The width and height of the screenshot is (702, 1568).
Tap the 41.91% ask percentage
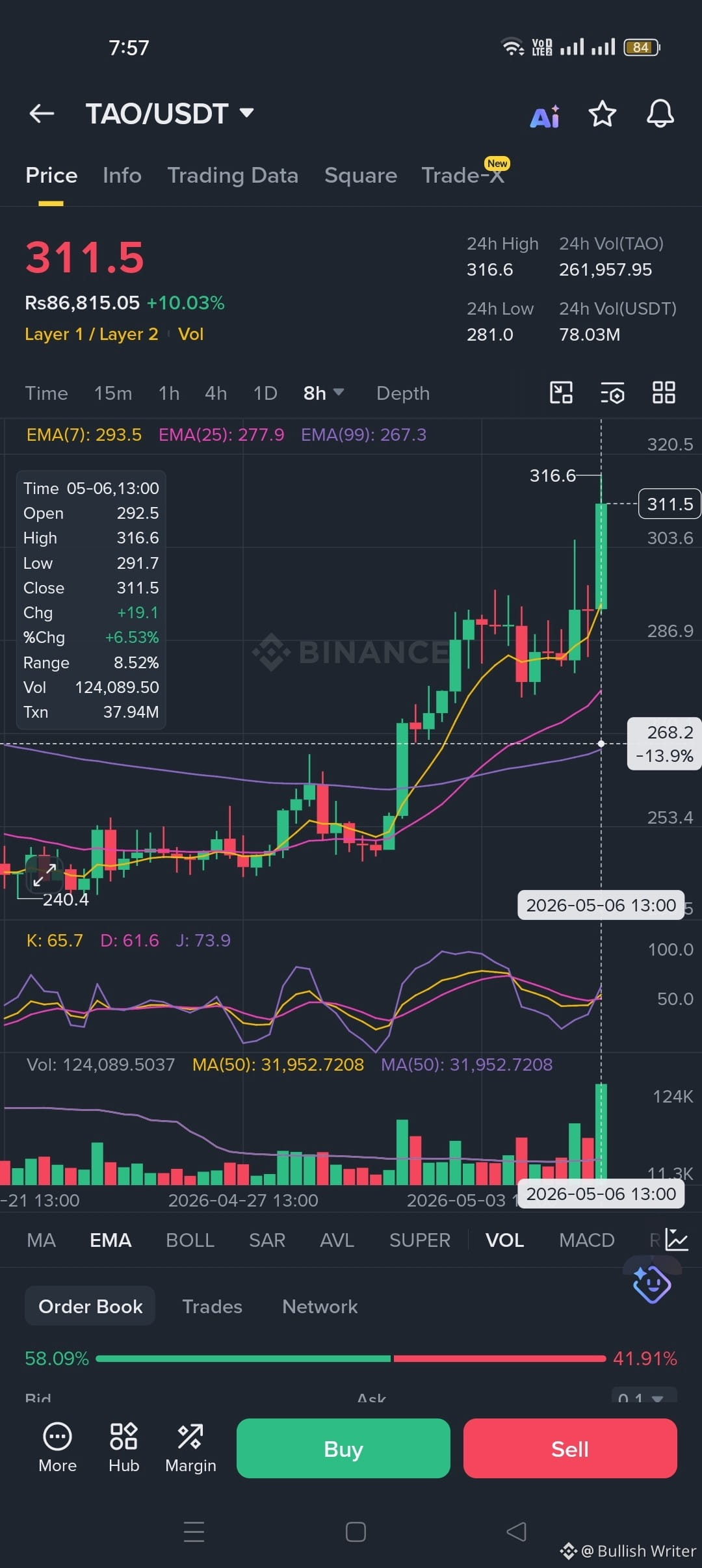[x=645, y=1359]
